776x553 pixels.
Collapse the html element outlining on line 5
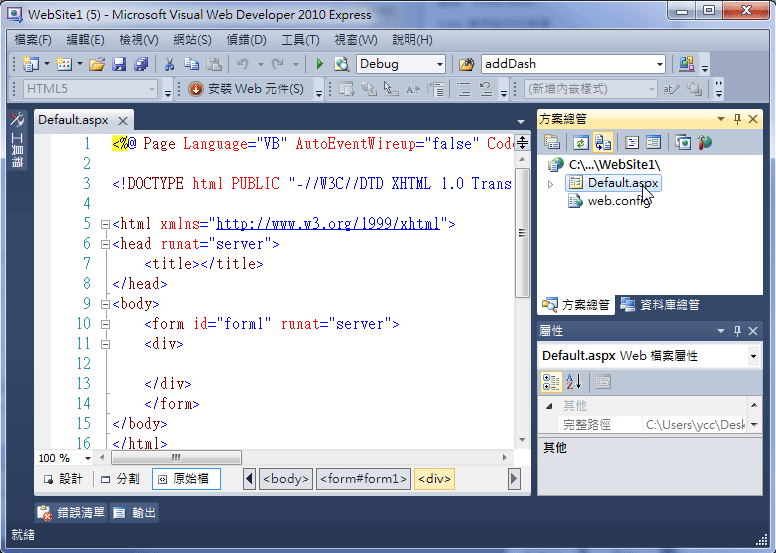click(x=105, y=224)
